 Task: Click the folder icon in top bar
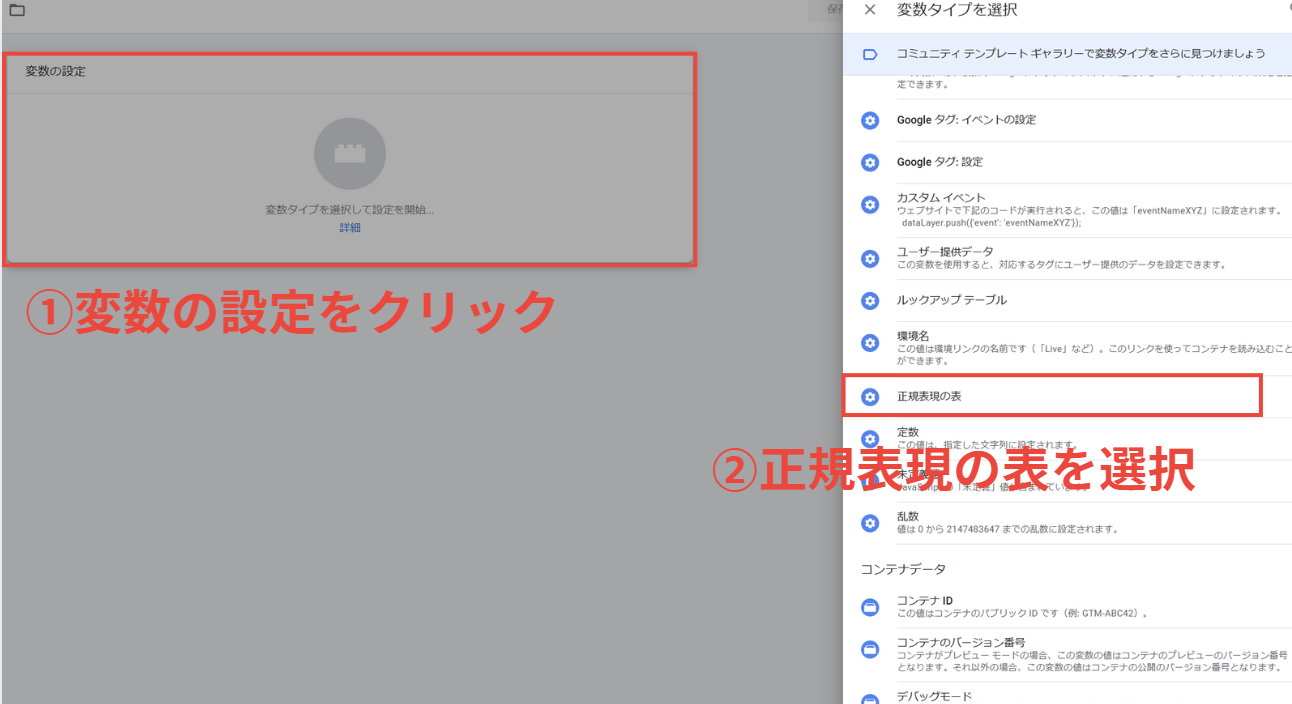17,10
